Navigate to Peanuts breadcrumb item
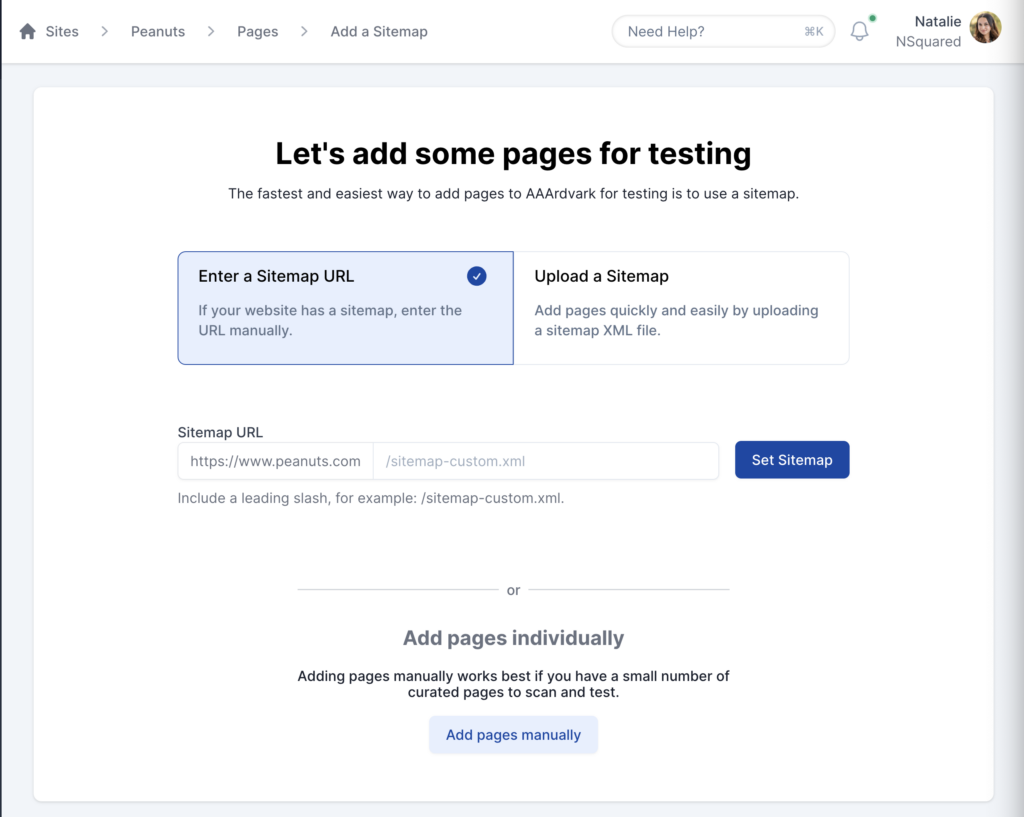The width and height of the screenshot is (1024, 817). [x=158, y=31]
